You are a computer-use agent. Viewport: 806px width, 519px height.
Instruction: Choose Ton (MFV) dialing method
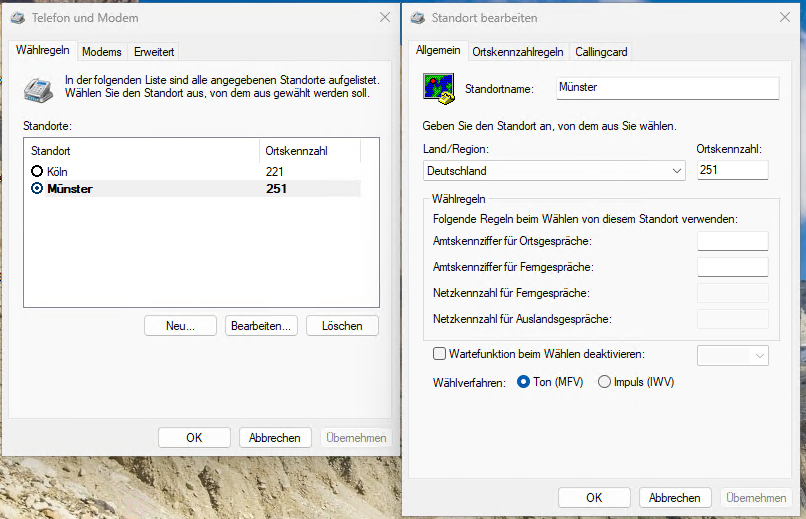pyautogui.click(x=523, y=382)
